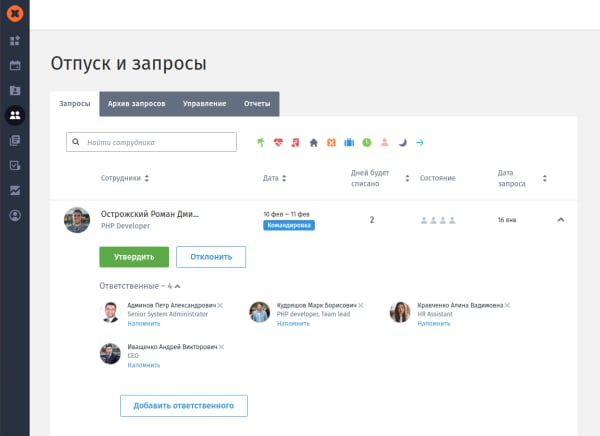
Task: Click Кудряшов Марк's avatar
Action: [259, 312]
